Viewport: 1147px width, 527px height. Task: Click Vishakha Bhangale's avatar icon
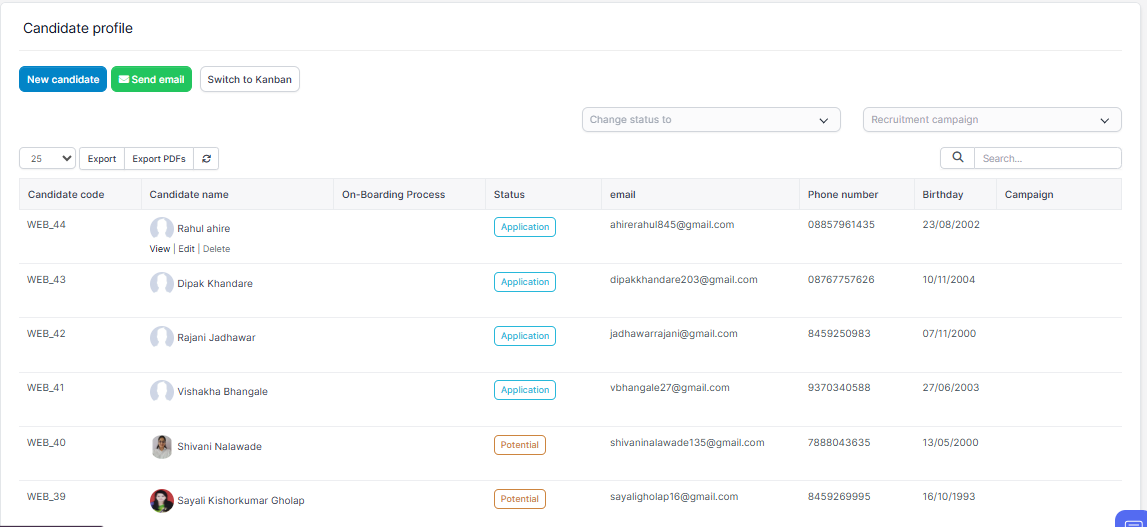tap(162, 391)
